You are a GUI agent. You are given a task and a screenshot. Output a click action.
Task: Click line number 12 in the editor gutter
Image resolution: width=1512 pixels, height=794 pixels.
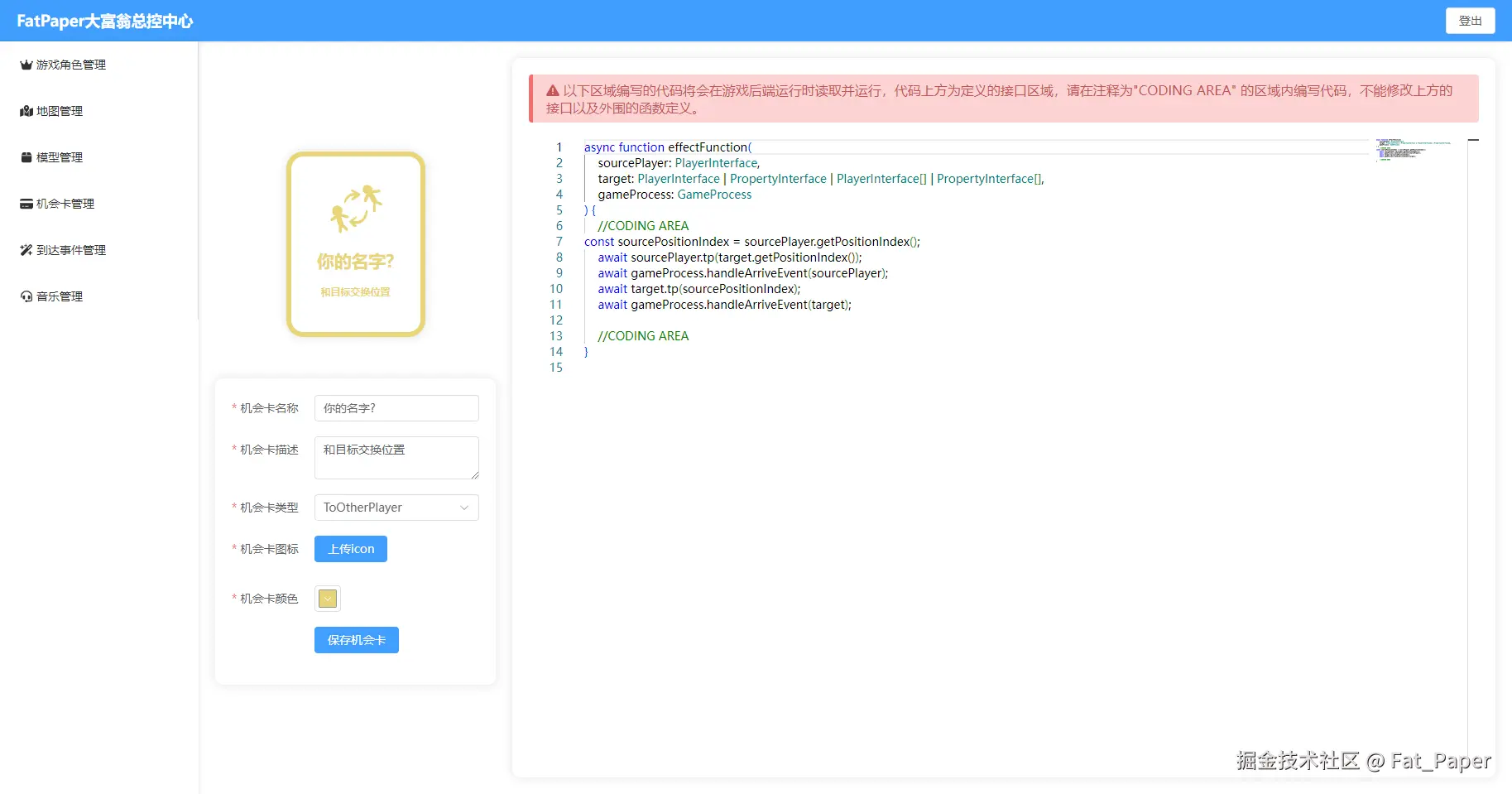[556, 320]
